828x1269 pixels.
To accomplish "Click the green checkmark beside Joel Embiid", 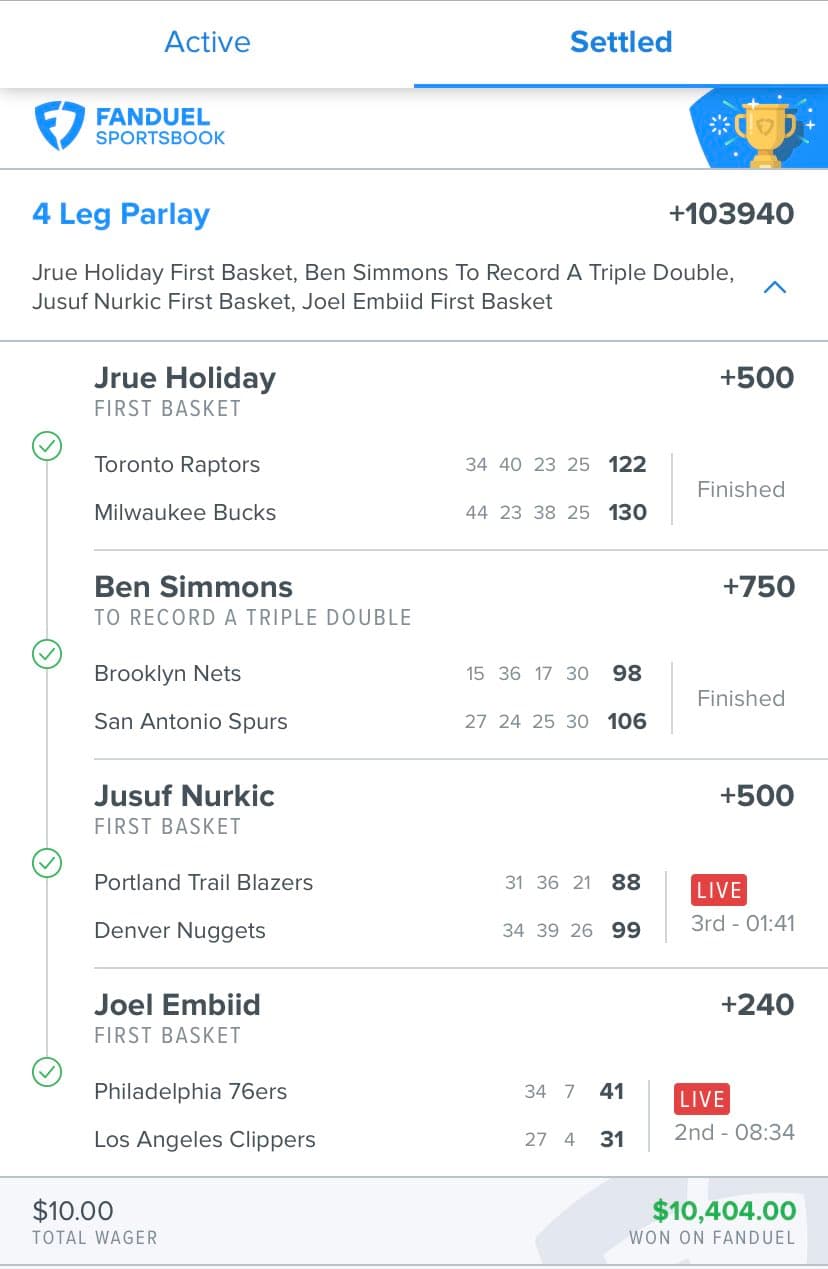I will (x=47, y=1072).
